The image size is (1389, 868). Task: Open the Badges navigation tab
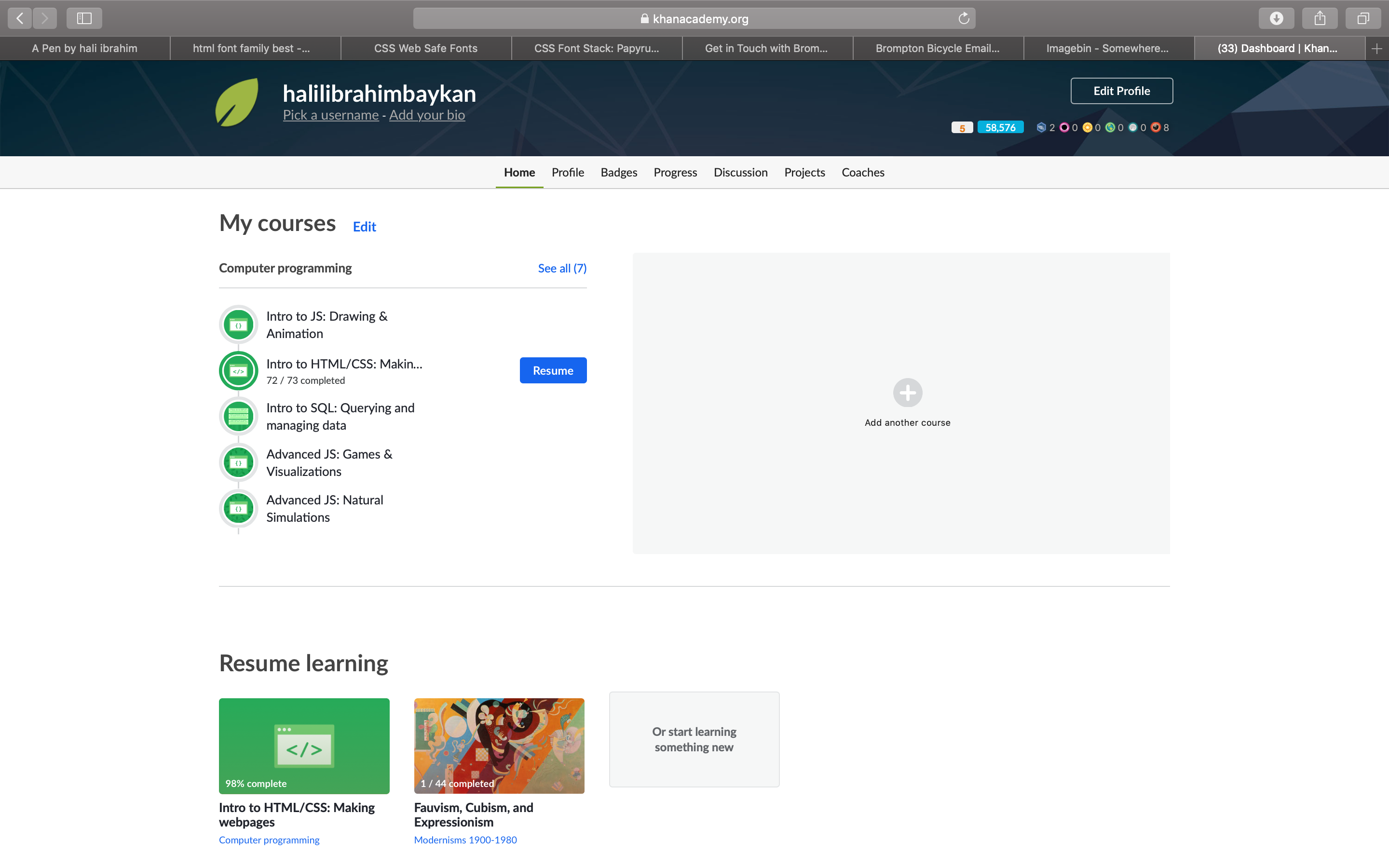tap(619, 172)
